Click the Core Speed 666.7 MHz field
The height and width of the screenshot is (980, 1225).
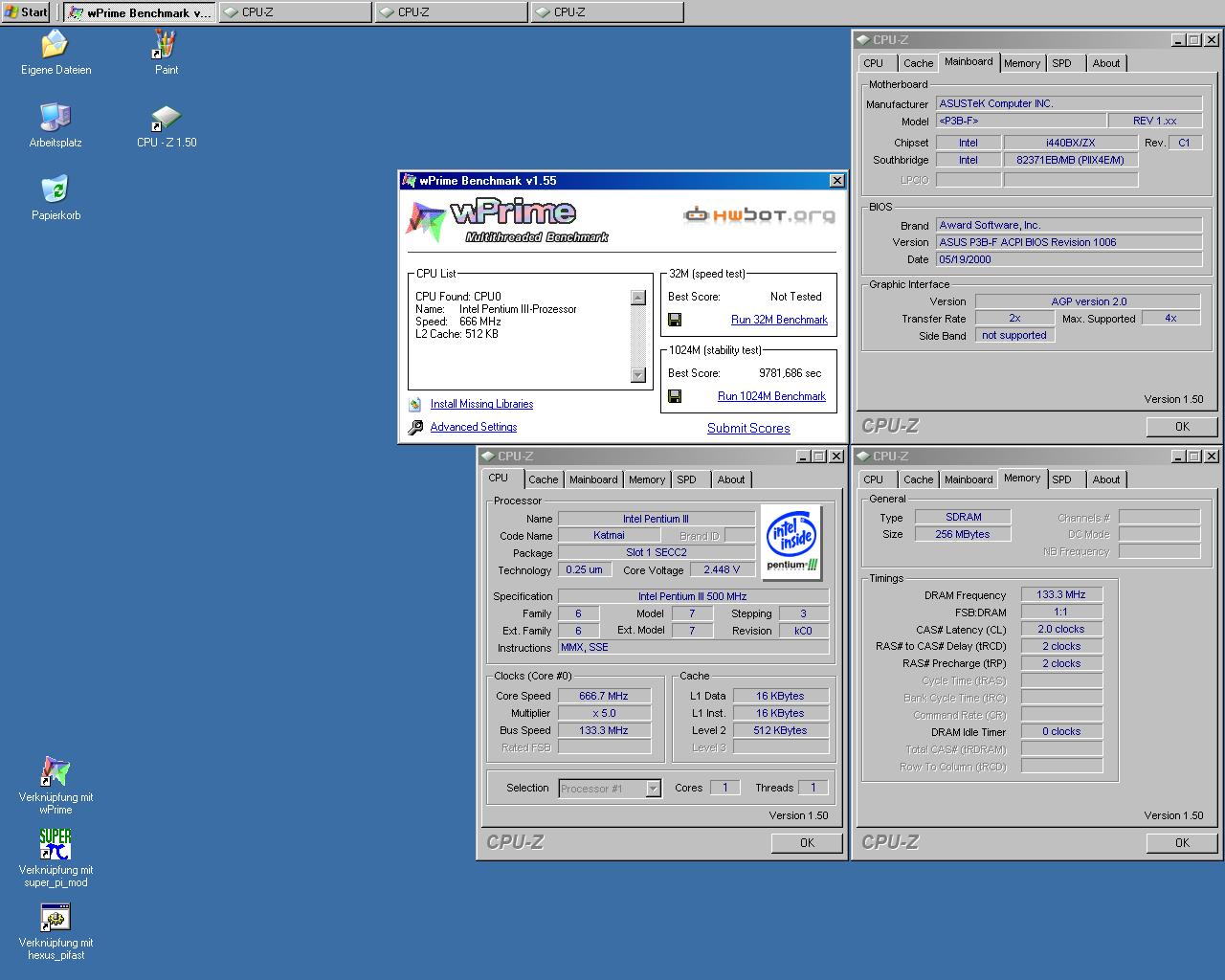604,697
